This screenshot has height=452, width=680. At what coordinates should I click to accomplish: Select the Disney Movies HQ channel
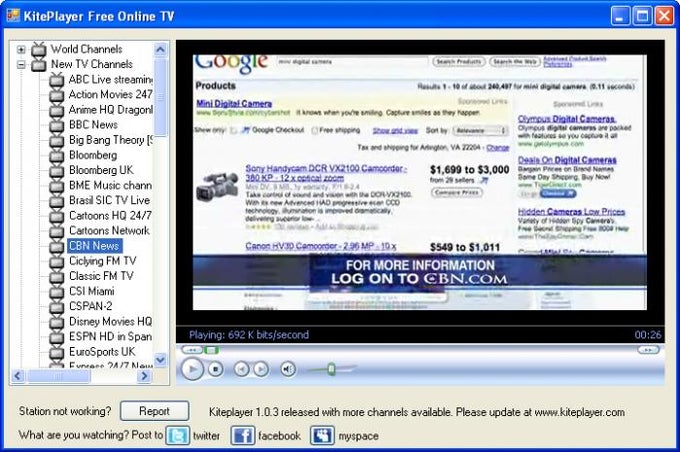point(111,321)
